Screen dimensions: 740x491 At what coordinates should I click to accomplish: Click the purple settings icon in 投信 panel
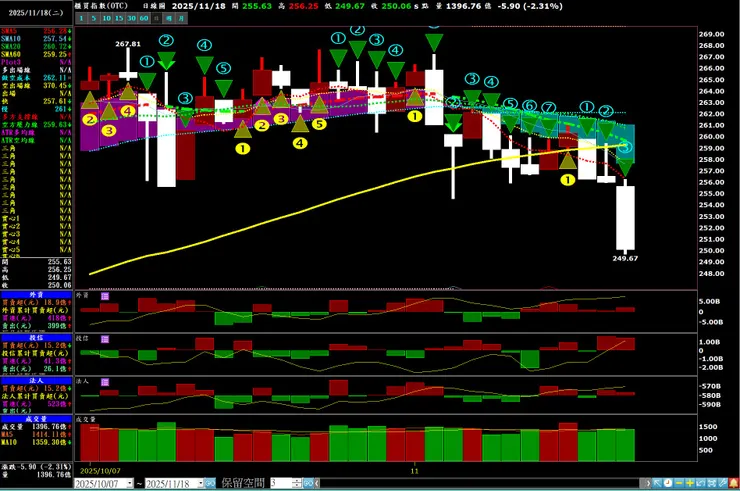pos(105,339)
